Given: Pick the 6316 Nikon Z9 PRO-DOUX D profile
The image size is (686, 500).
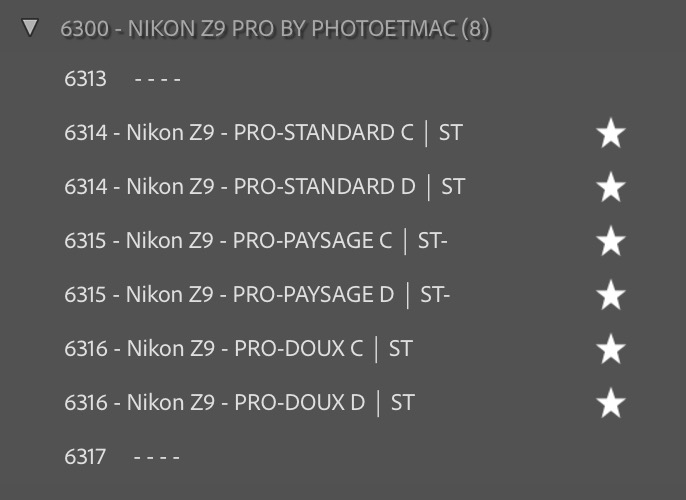Looking at the screenshot, I should (239, 403).
